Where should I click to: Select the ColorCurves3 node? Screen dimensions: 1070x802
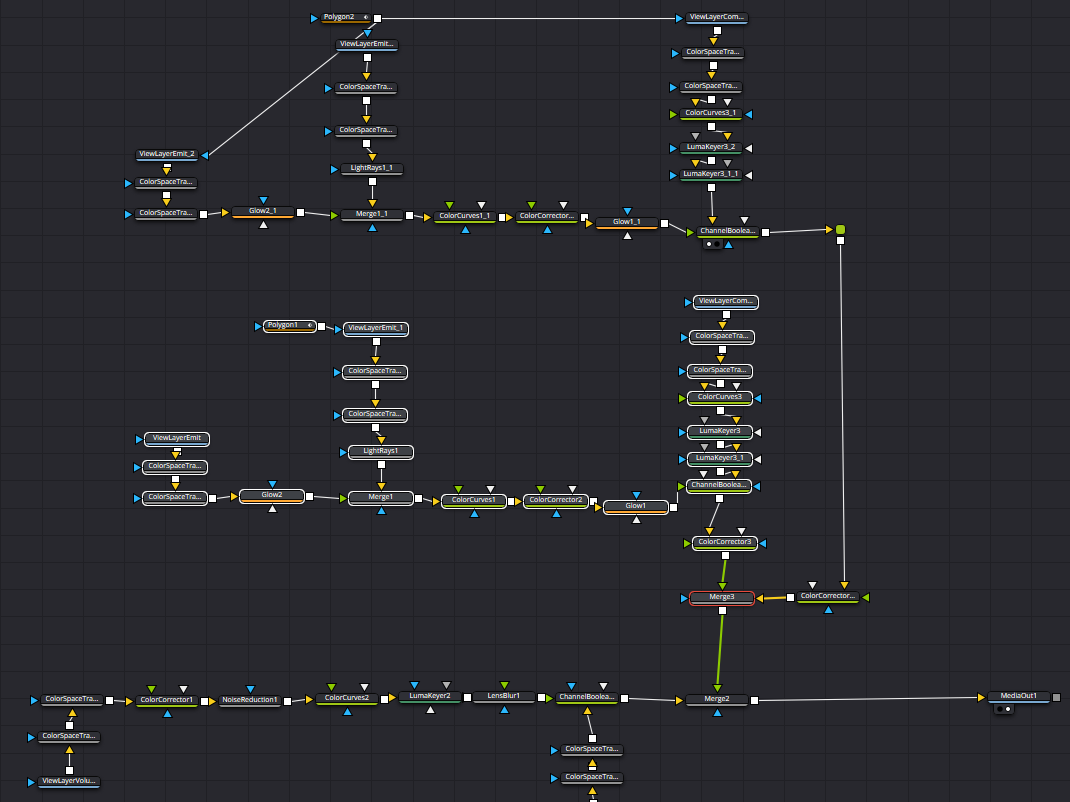(720, 397)
